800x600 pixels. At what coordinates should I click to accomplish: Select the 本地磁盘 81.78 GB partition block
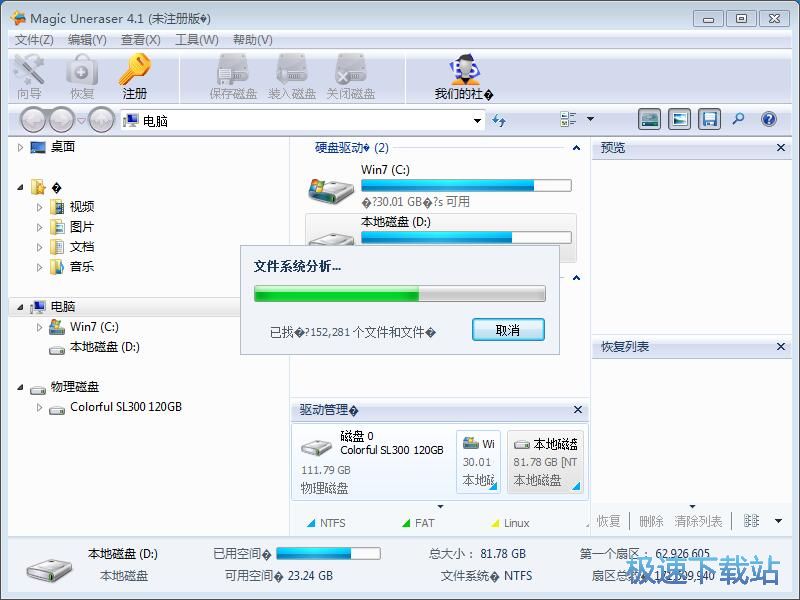(x=545, y=462)
